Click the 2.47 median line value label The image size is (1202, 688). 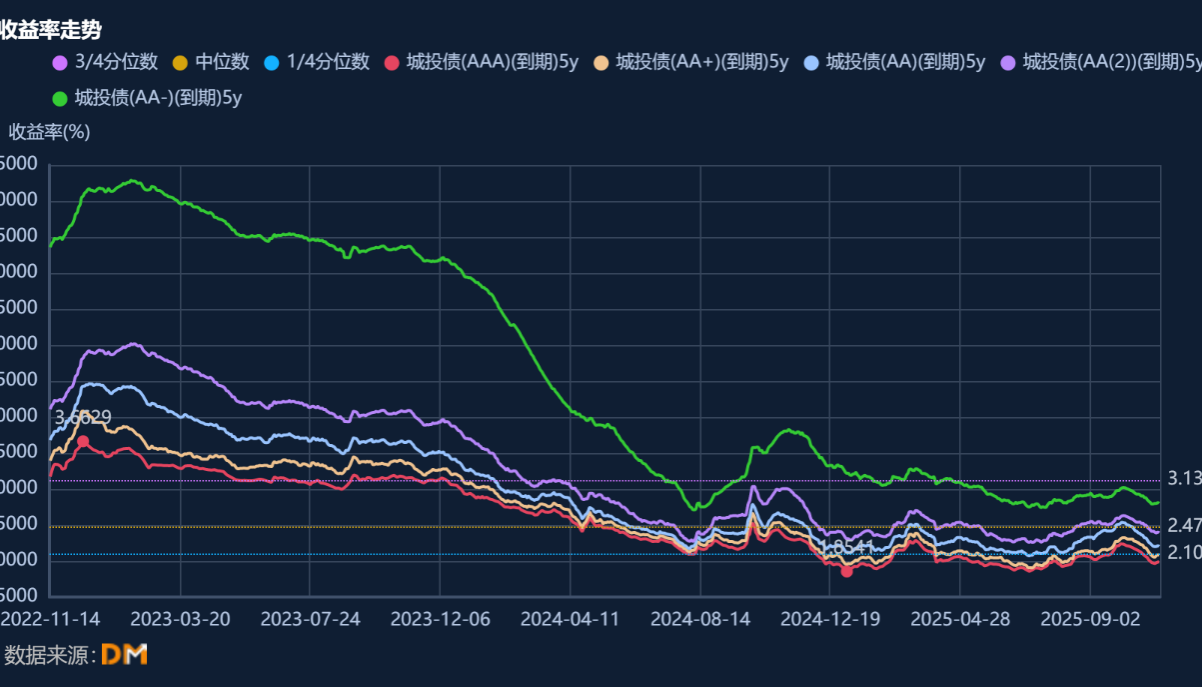1184,525
